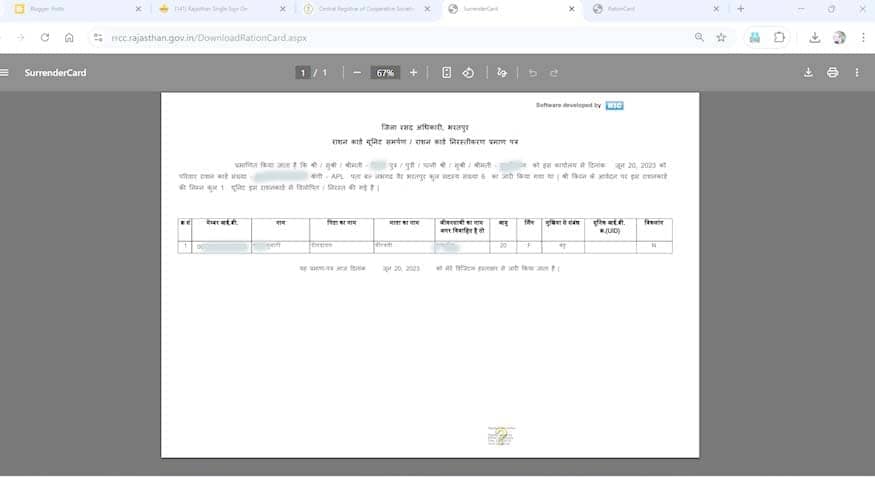Screen dimensions: 875x477
Task: Open Chrome three-dot menu
Action: 863,37
